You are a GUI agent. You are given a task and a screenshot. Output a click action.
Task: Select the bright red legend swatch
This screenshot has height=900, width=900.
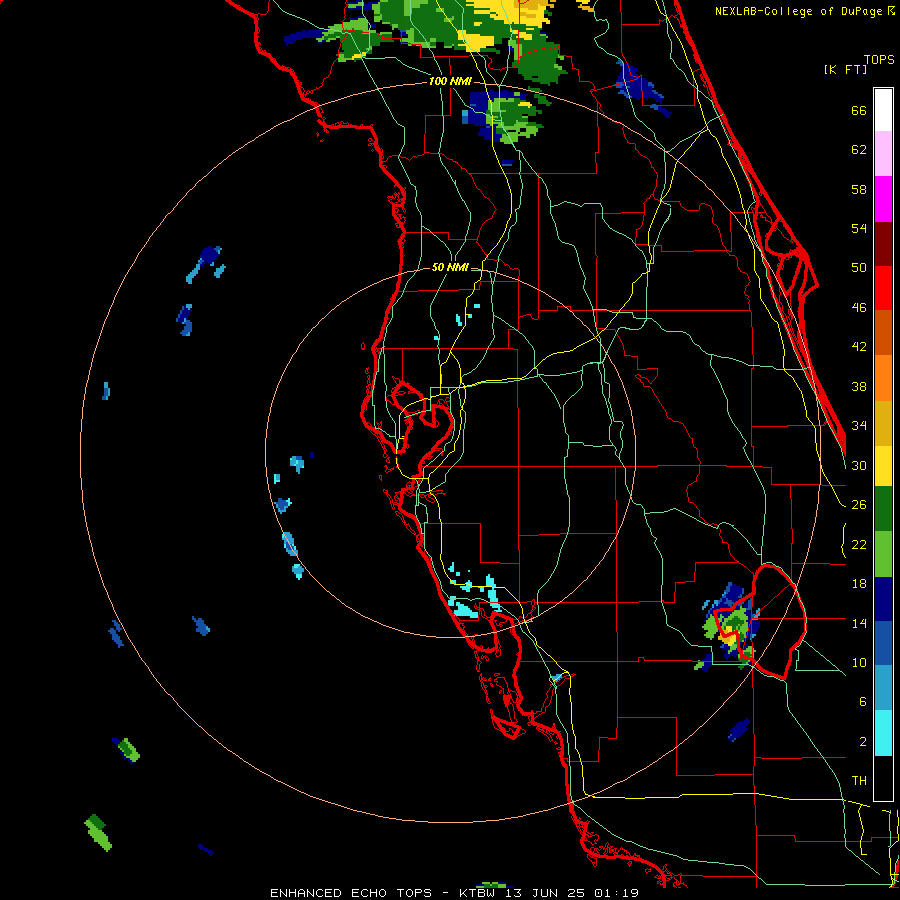[x=883, y=288]
